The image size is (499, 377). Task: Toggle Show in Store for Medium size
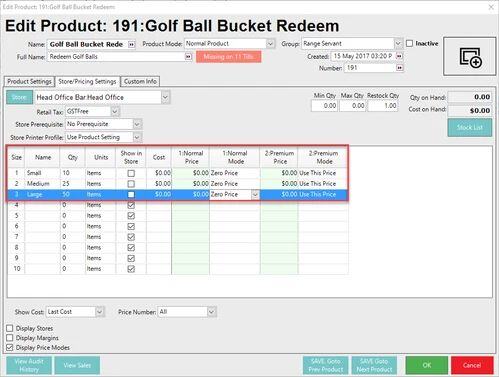pos(131,184)
